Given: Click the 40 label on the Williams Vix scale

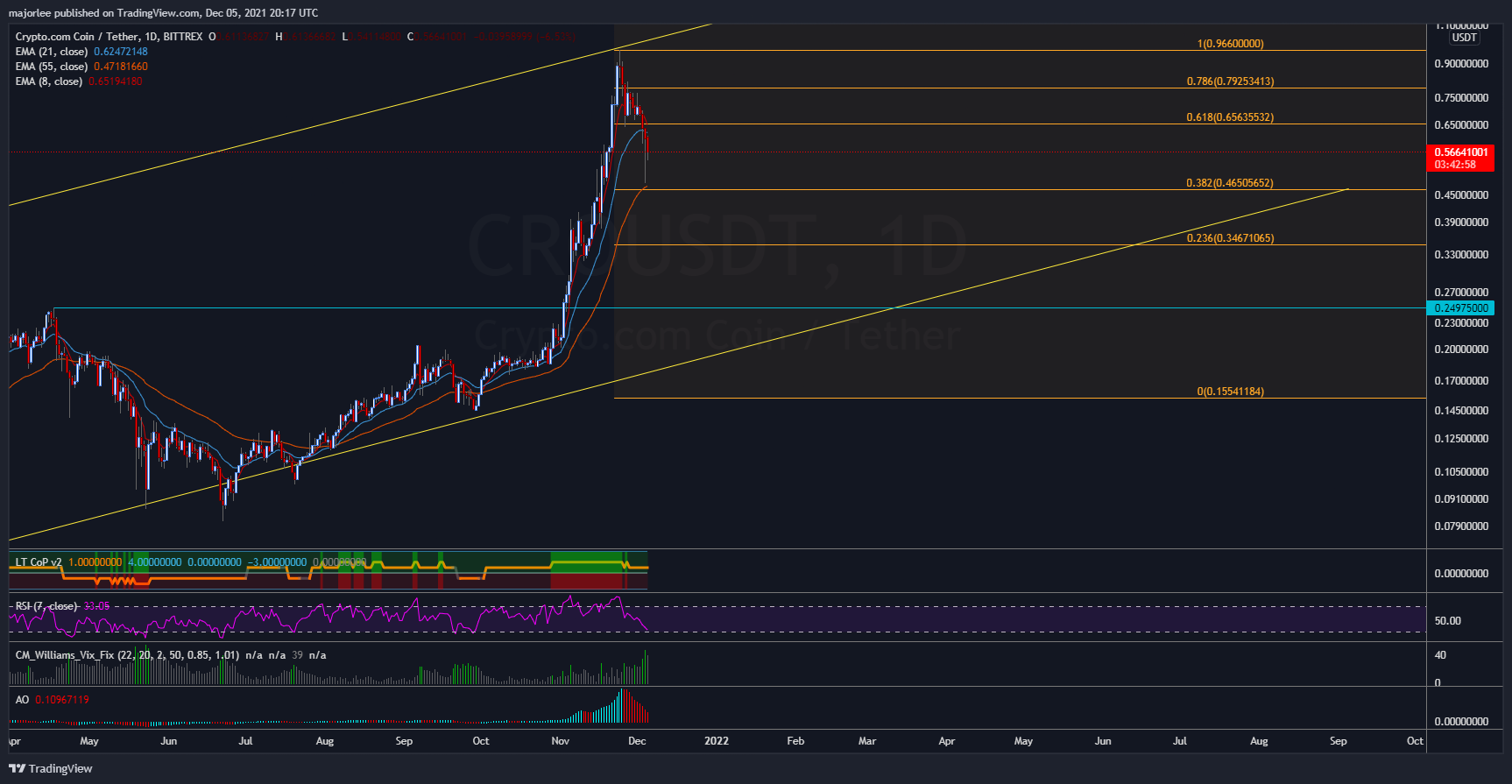Looking at the screenshot, I should [1440, 655].
